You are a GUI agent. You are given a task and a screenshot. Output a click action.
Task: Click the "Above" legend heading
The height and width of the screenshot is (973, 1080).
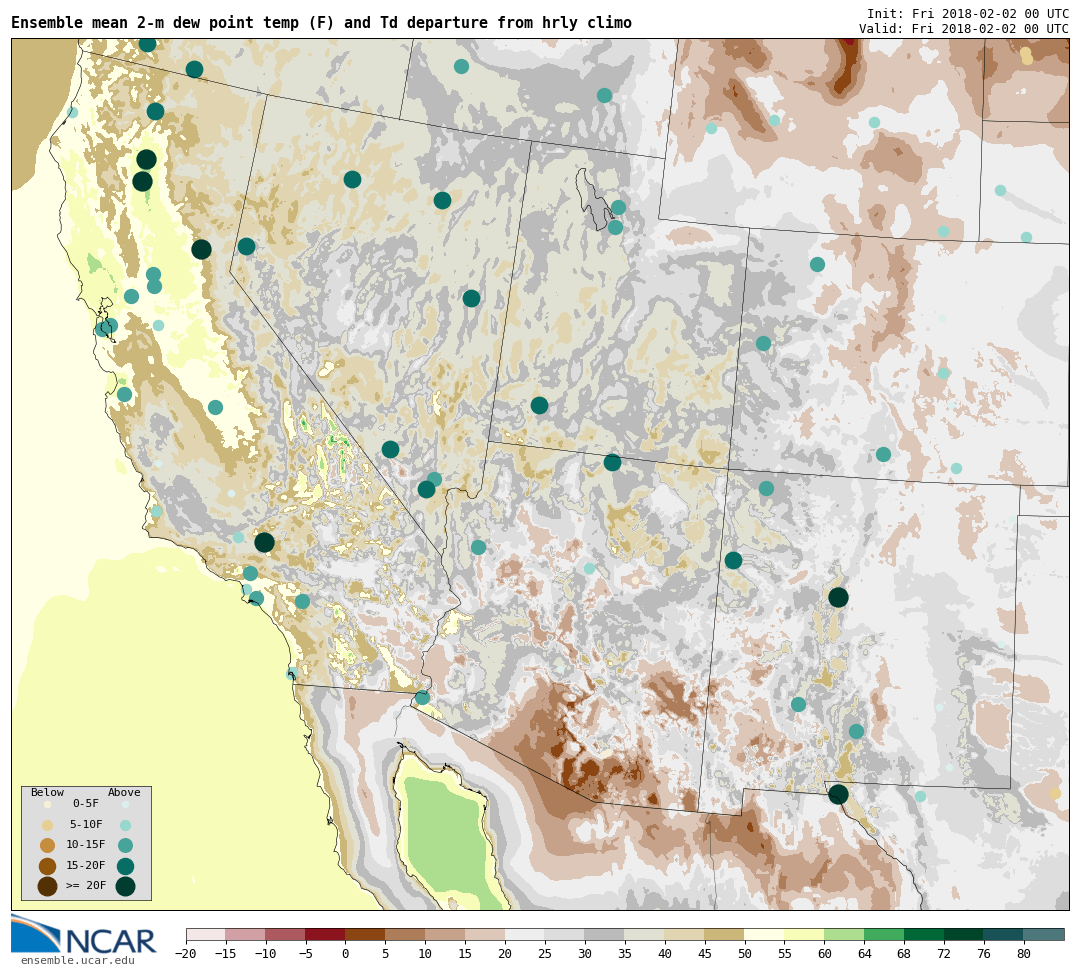tap(124, 793)
